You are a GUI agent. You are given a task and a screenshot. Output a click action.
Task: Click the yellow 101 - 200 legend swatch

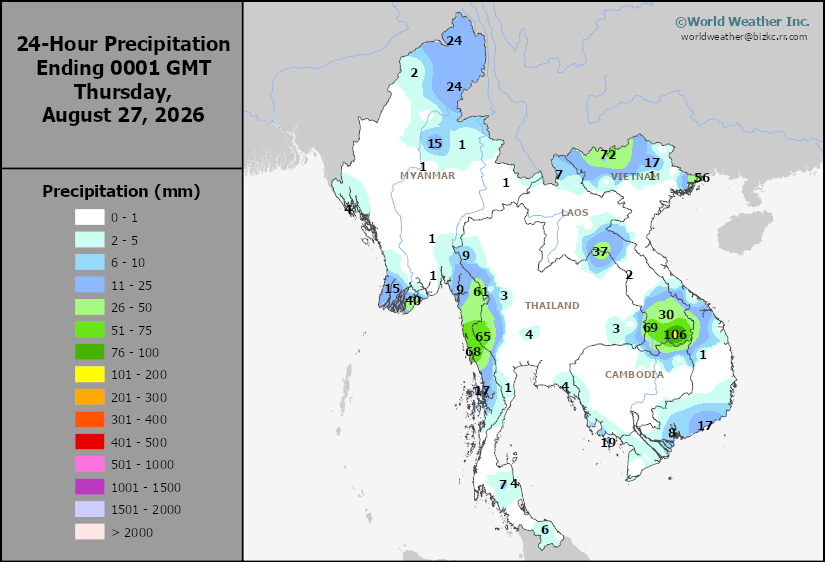(89, 374)
